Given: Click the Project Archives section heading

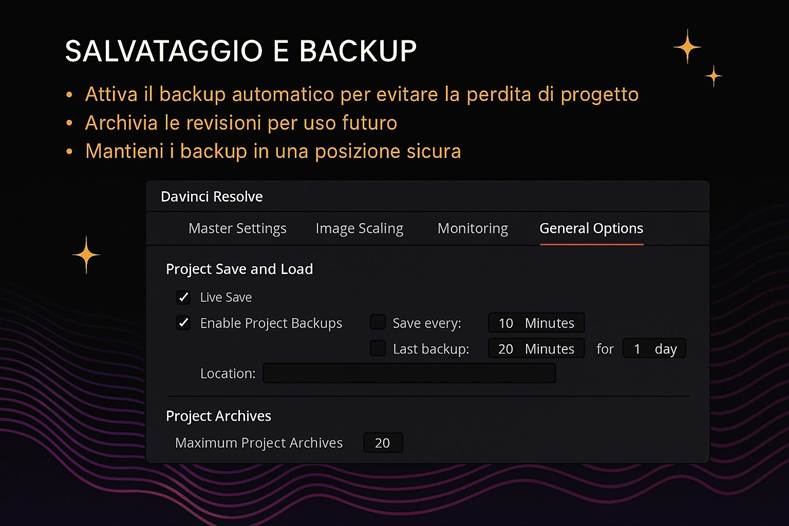Looking at the screenshot, I should pyautogui.click(x=218, y=416).
